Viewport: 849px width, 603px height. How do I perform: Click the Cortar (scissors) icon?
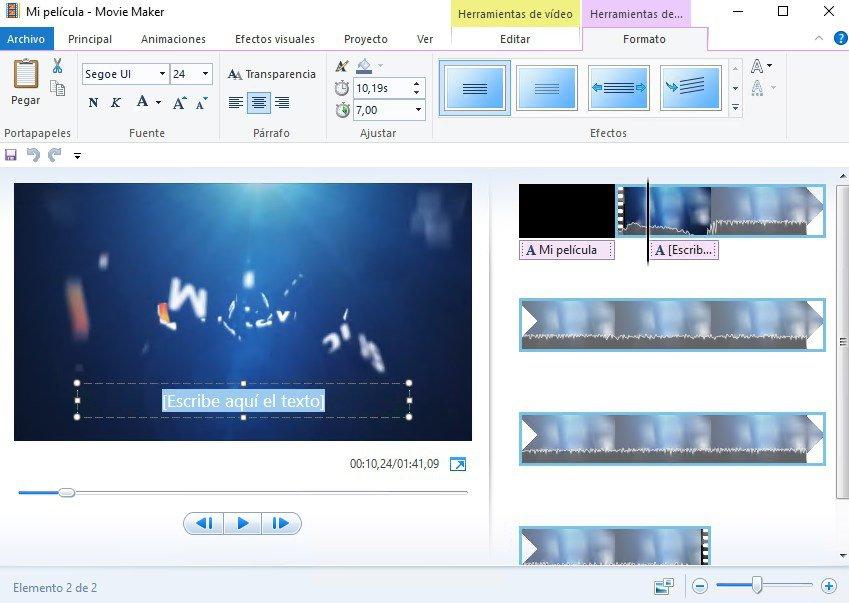click(x=57, y=66)
